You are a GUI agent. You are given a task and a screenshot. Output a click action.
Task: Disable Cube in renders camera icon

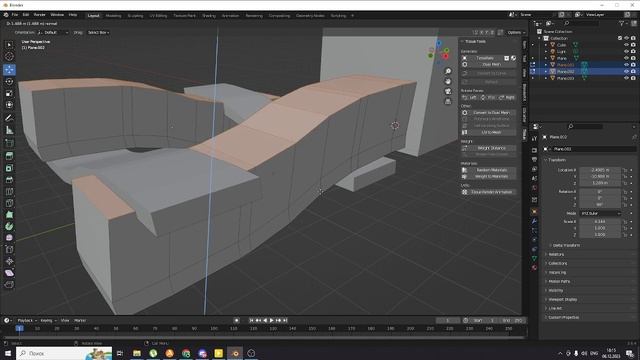pos(633,45)
